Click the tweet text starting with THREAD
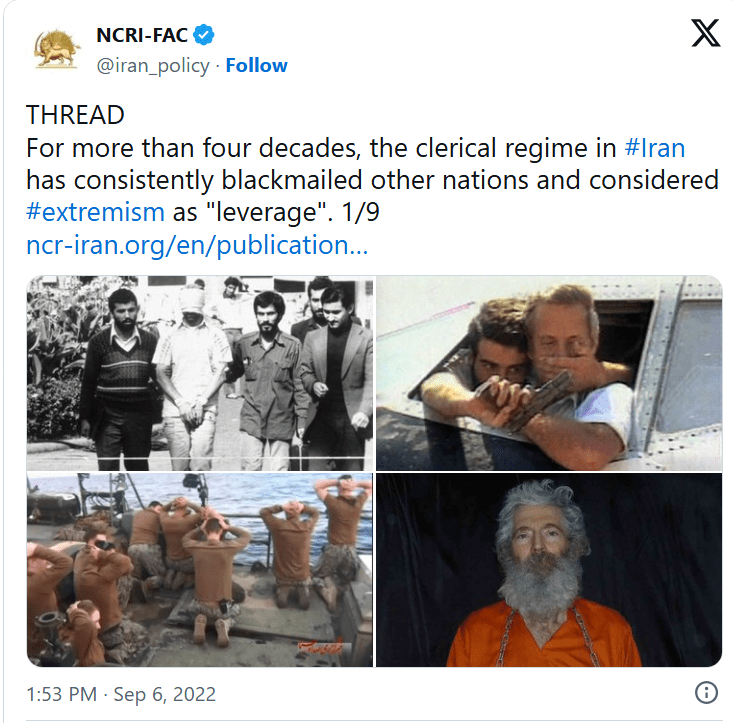Viewport: 733px width, 723px height. (372, 180)
